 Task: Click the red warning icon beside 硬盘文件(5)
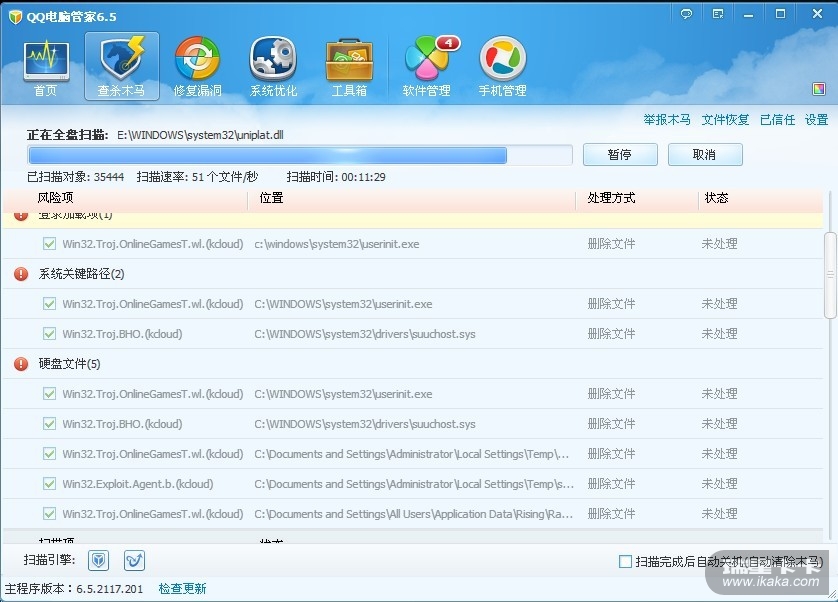pyautogui.click(x=21, y=364)
